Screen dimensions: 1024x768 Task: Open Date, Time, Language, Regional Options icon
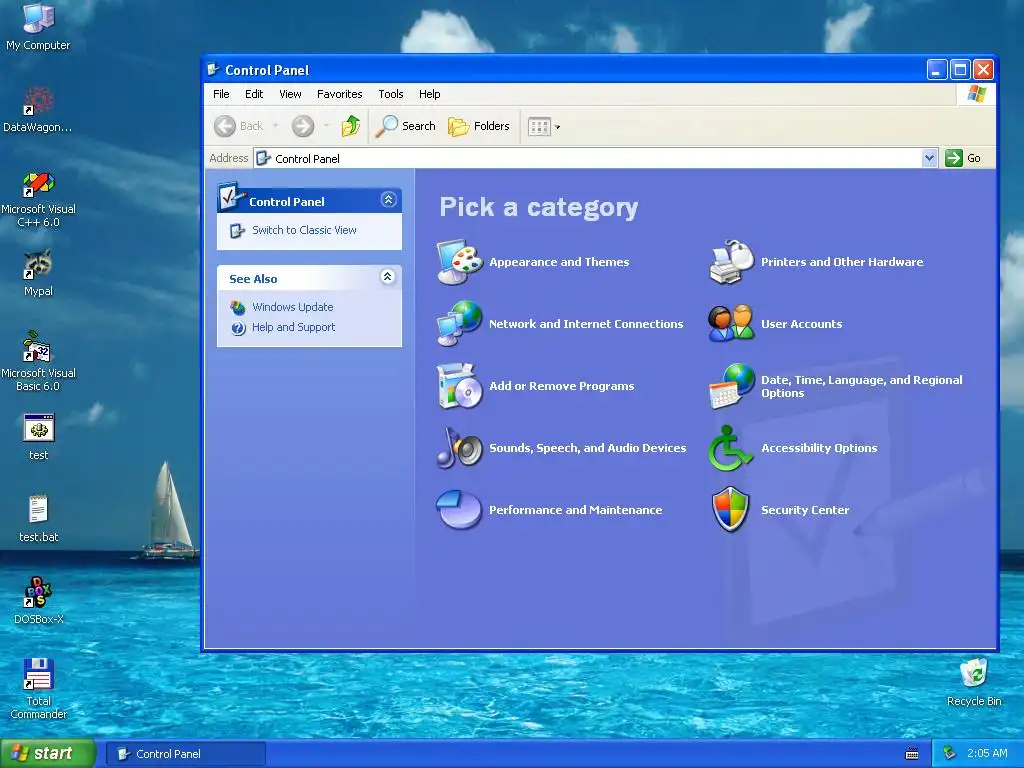coord(731,386)
